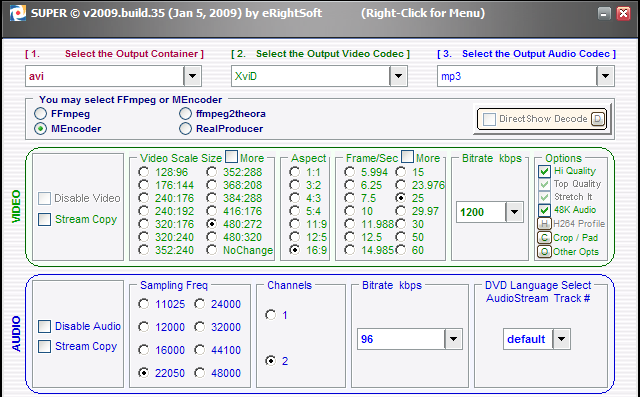640x397 pixels.
Task: Select 12.5 frames per second
Action: coord(349,237)
